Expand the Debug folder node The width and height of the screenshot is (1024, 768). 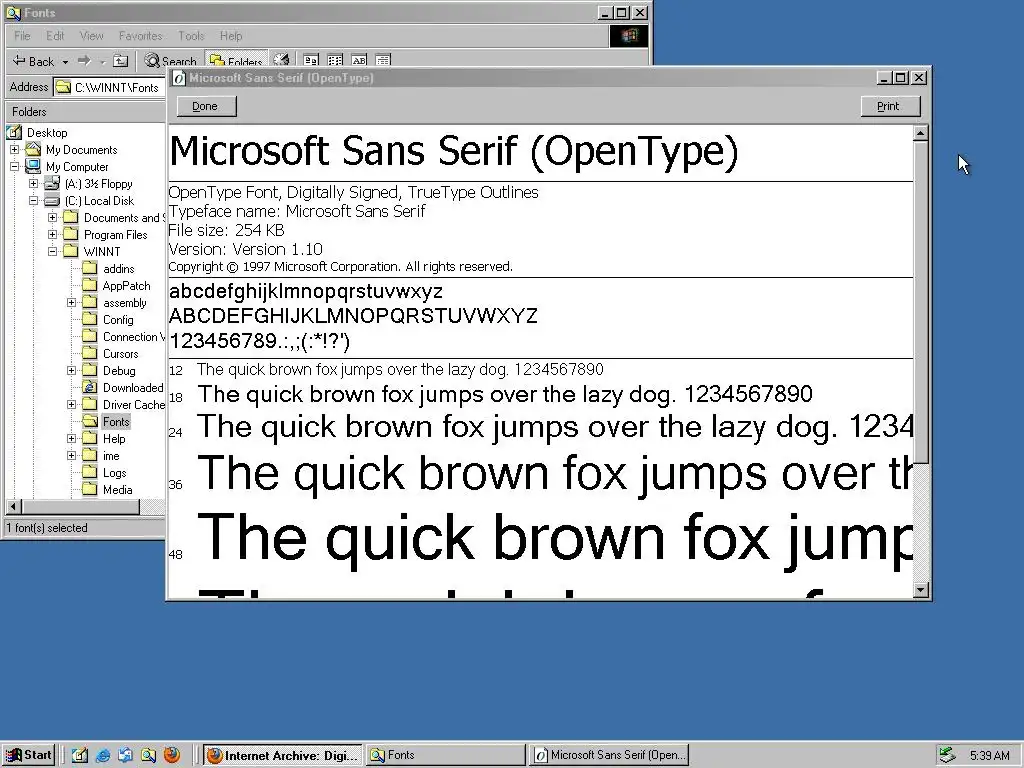pos(71,370)
